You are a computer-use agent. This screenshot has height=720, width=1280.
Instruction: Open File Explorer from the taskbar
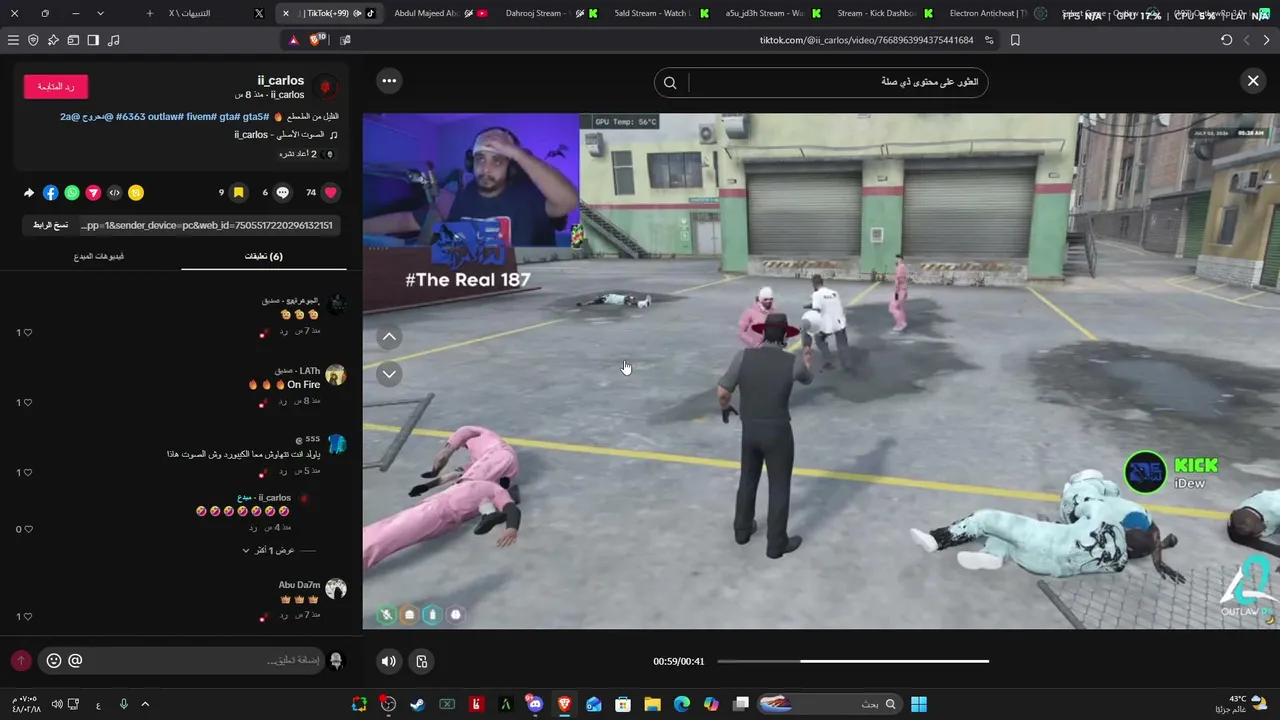652,704
